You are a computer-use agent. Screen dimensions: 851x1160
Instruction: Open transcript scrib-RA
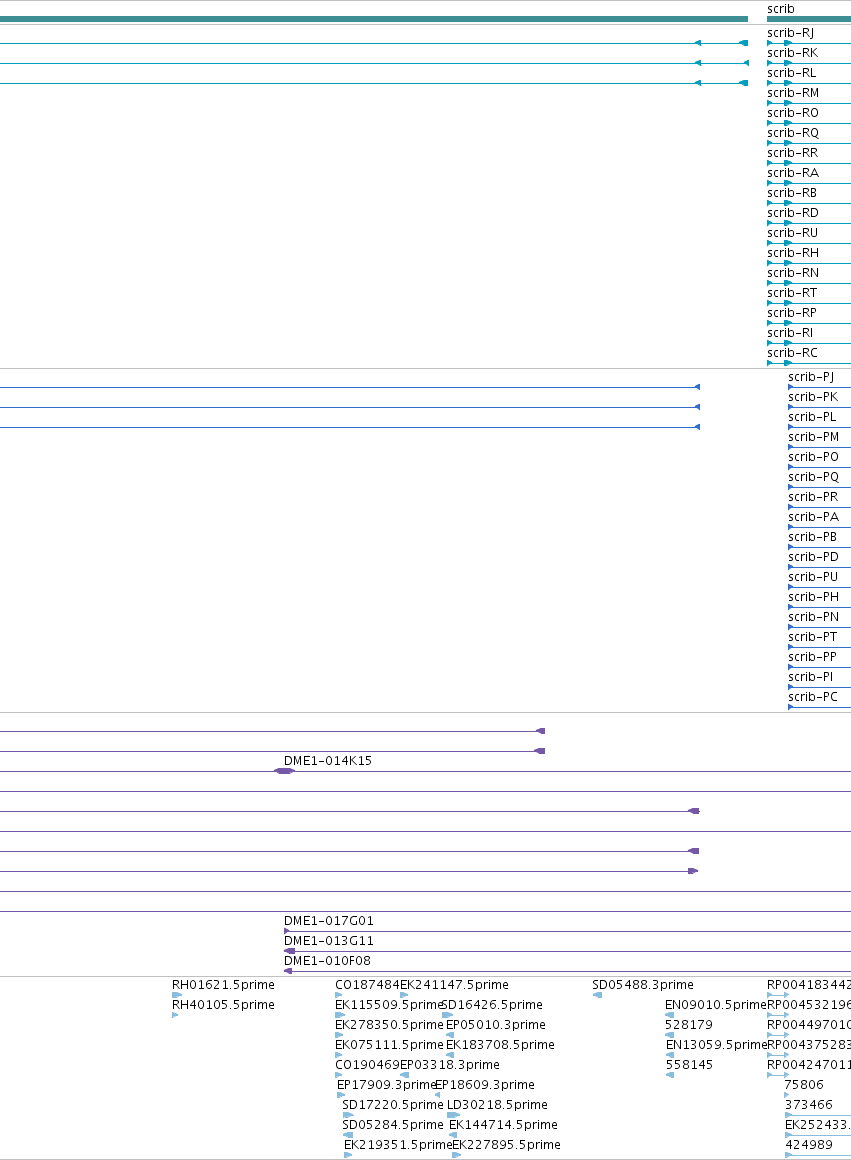coord(793,172)
